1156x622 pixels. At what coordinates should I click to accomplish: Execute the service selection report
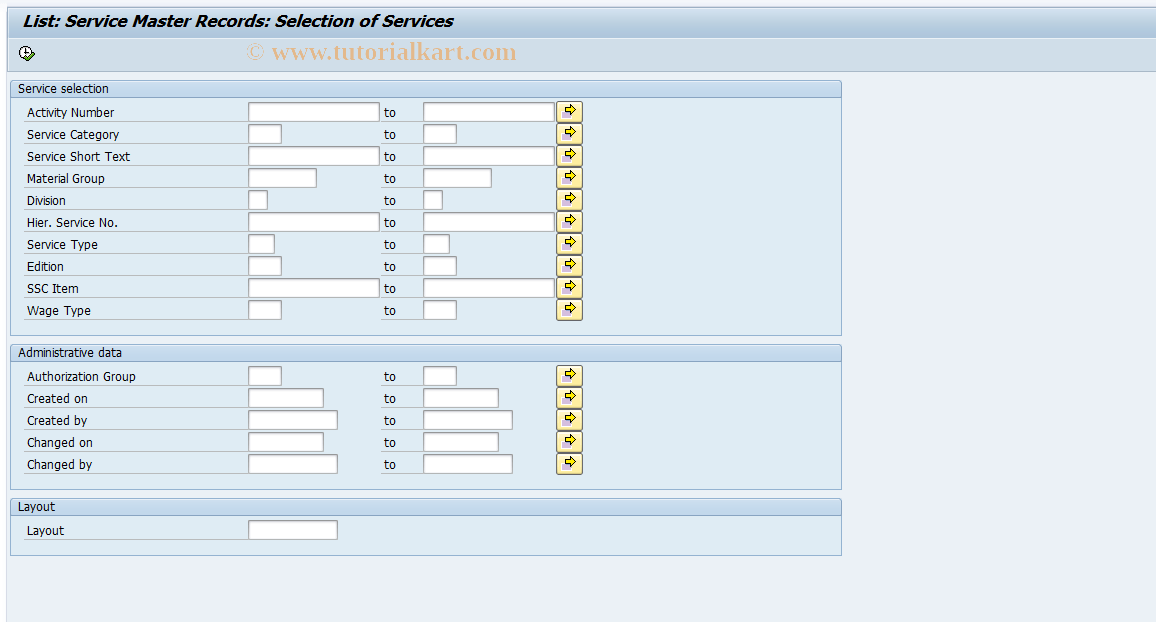pyautogui.click(x=27, y=53)
